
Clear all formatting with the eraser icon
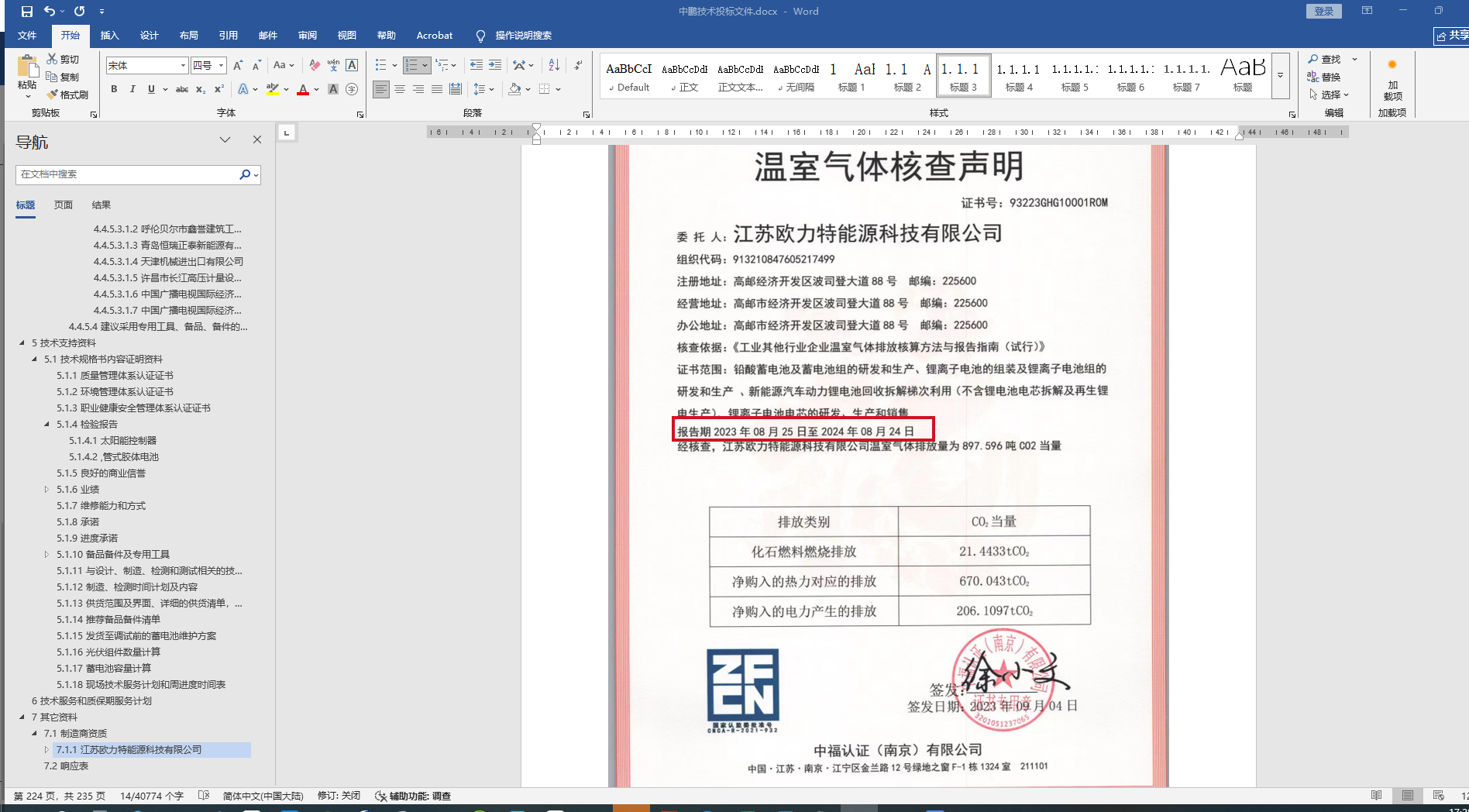tap(314, 66)
